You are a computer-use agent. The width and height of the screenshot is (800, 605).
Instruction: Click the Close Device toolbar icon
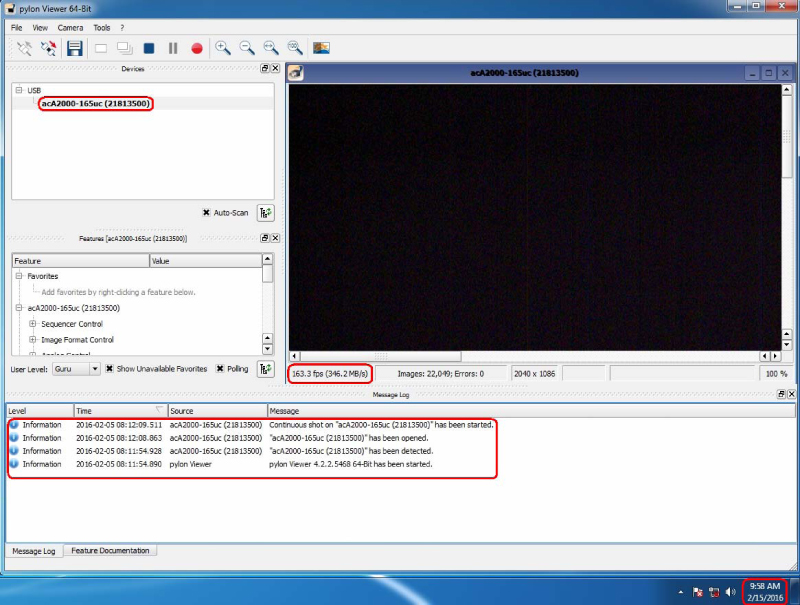point(48,48)
